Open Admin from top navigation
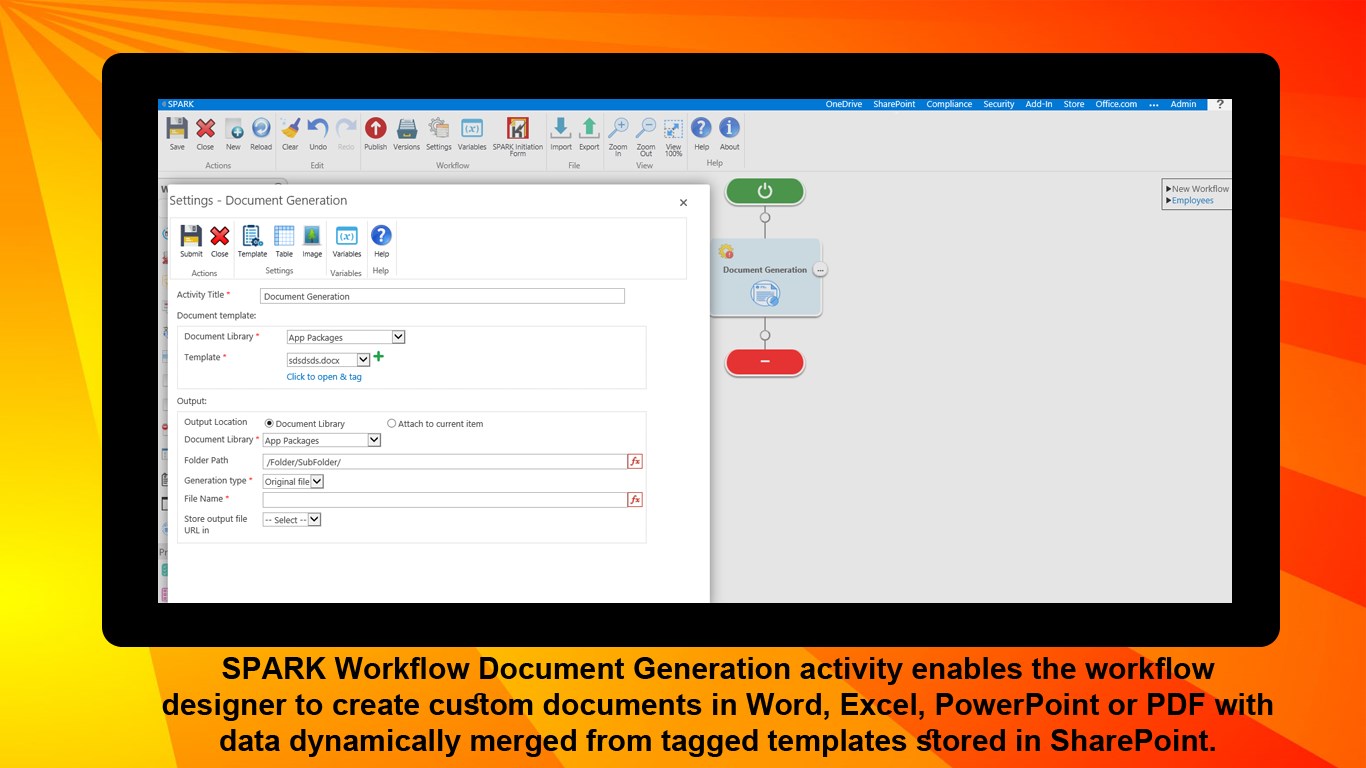The width and height of the screenshot is (1366, 768). [1183, 104]
